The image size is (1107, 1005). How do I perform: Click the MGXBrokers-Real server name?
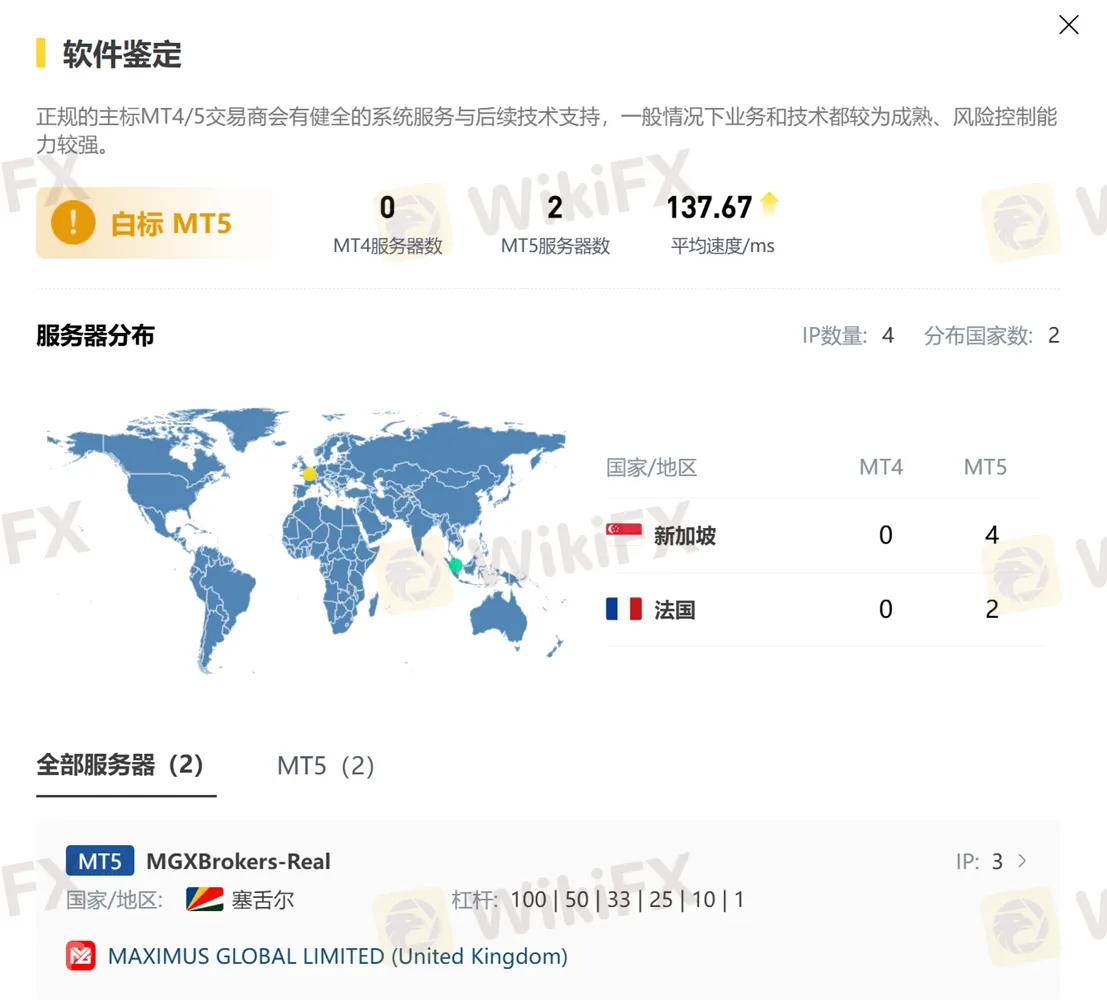(x=238, y=861)
